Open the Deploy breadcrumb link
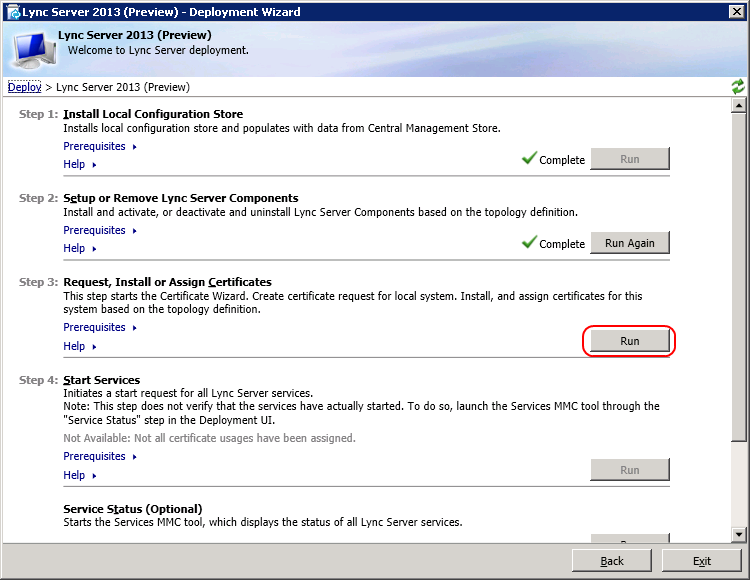 tap(24, 87)
